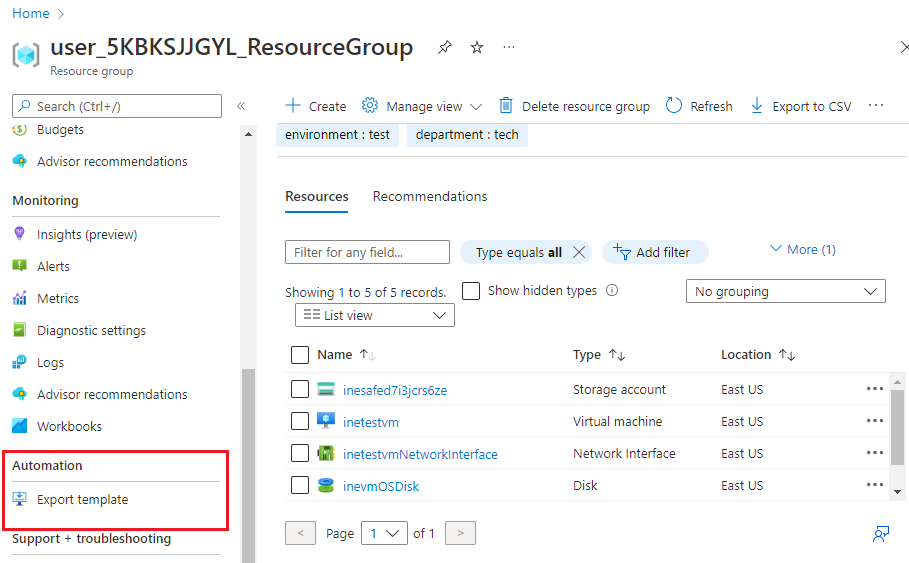The height and width of the screenshot is (563, 909).
Task: Switch to the Recommendations tab
Action: pyautogui.click(x=430, y=196)
